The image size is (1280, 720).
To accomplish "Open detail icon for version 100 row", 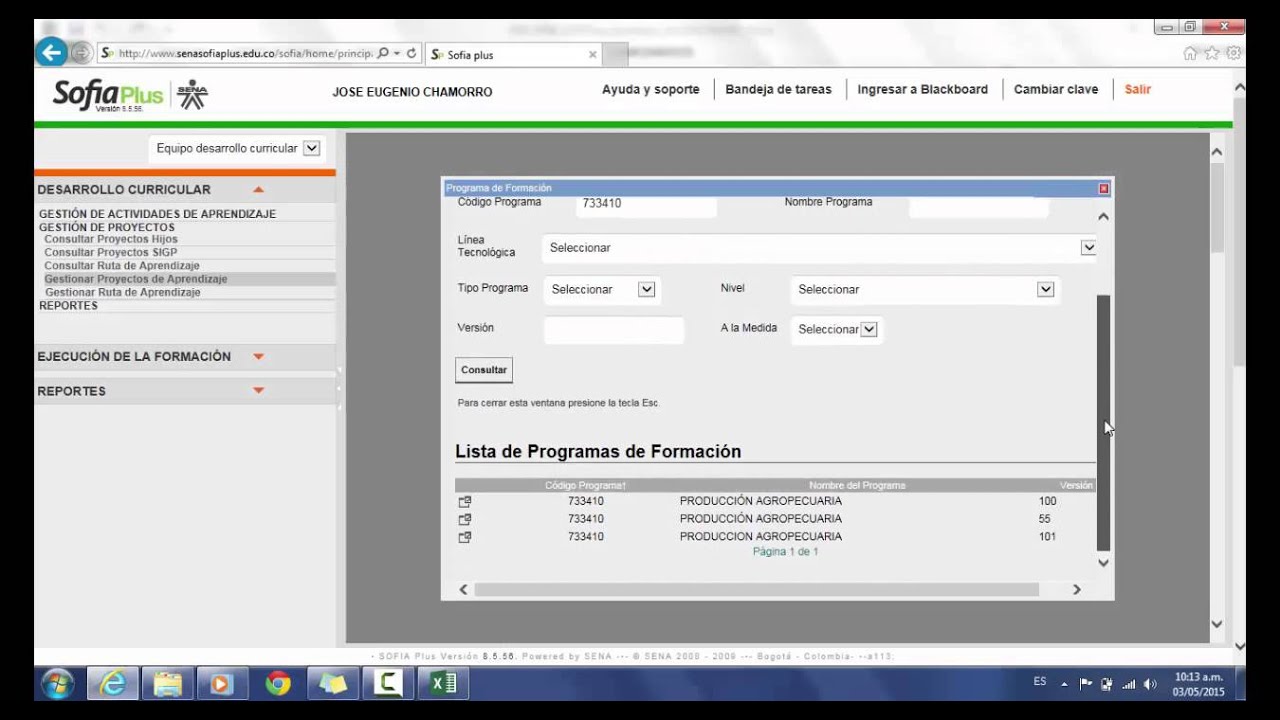I will (x=465, y=501).
